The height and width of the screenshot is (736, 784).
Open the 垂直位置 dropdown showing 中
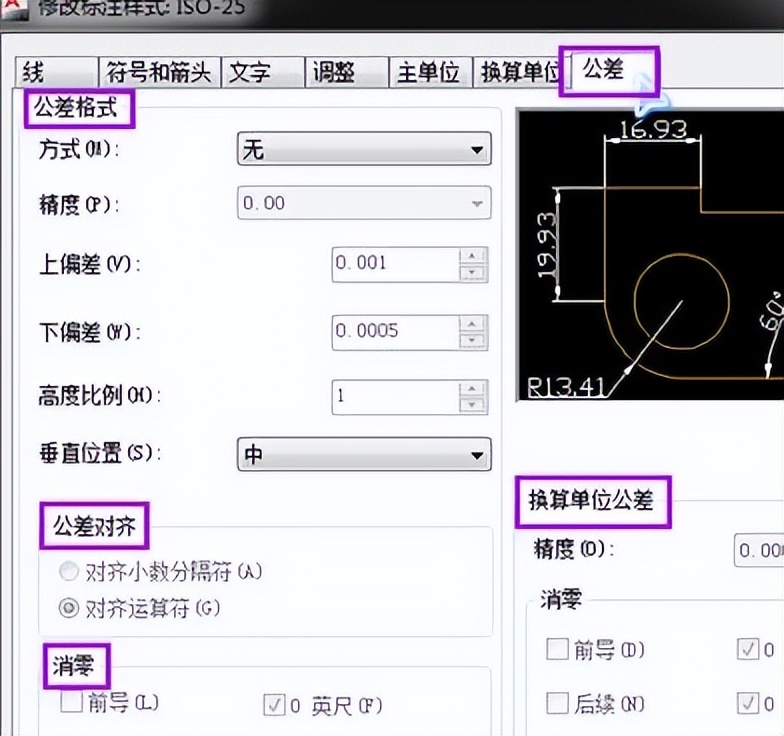364,454
